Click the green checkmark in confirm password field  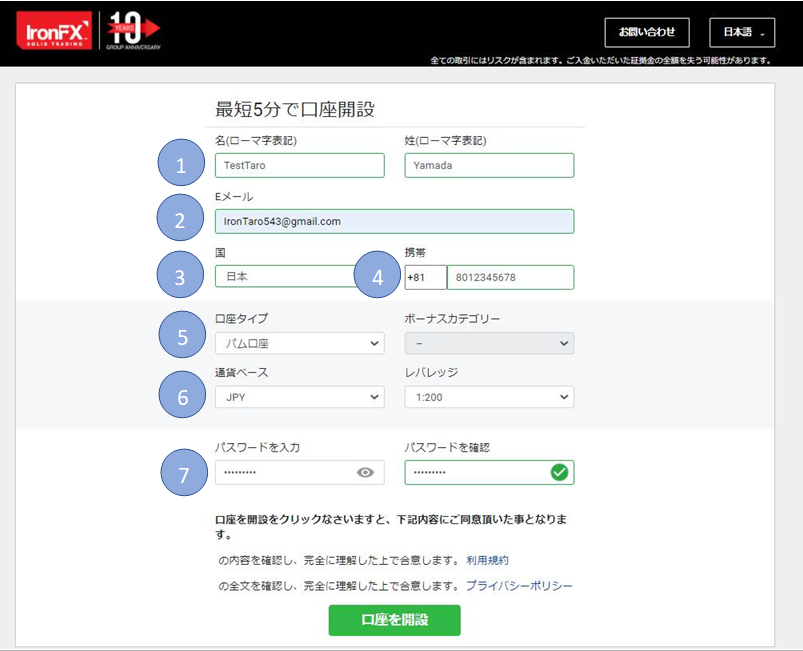(x=559, y=472)
